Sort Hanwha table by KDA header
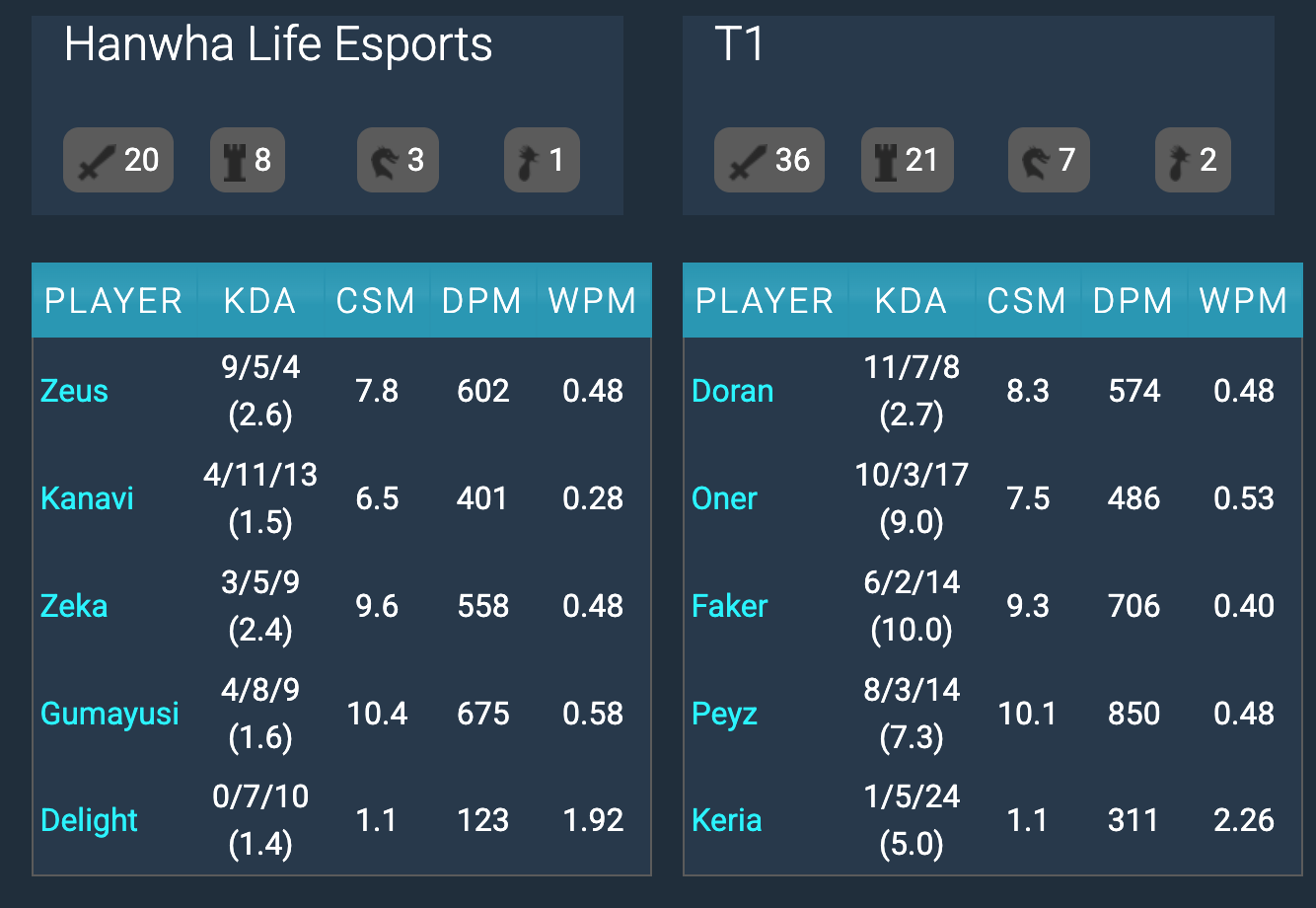The height and width of the screenshot is (908, 1316). click(259, 301)
